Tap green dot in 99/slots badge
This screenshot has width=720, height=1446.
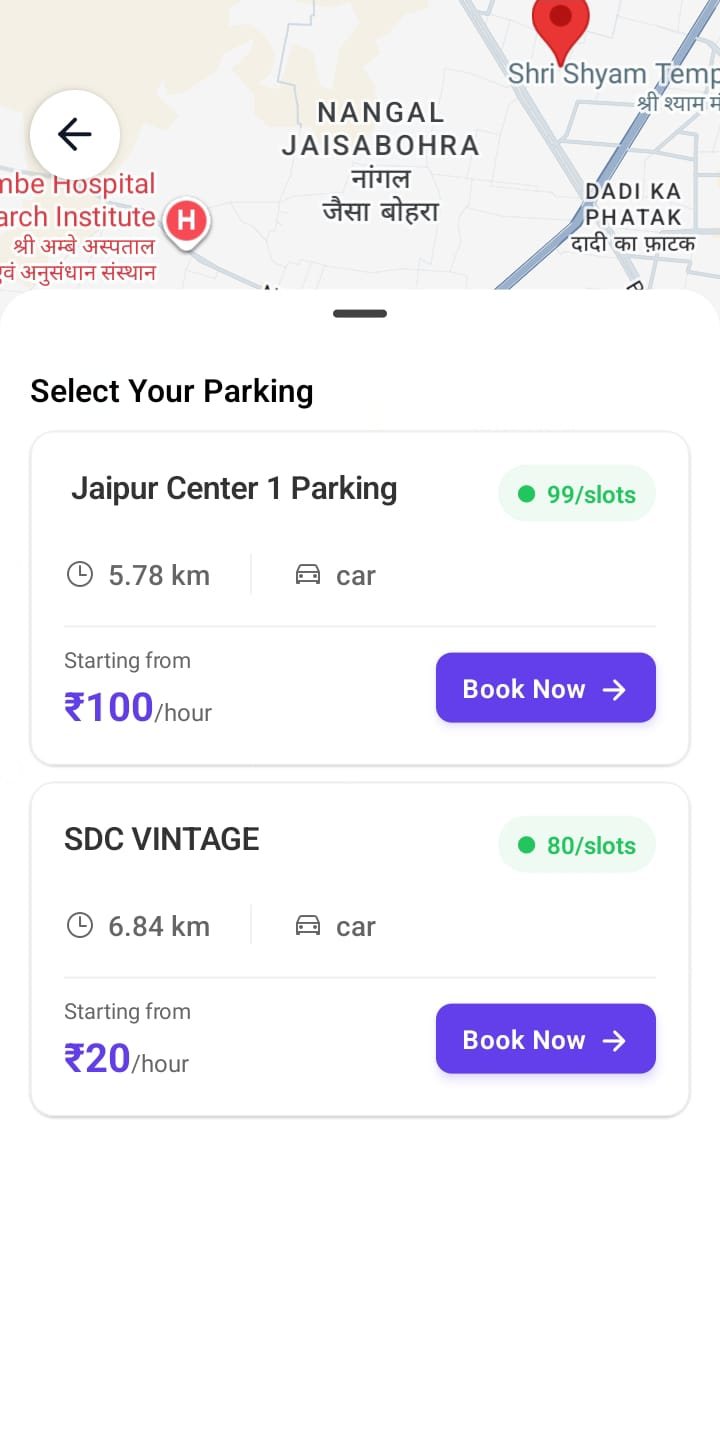tap(526, 494)
